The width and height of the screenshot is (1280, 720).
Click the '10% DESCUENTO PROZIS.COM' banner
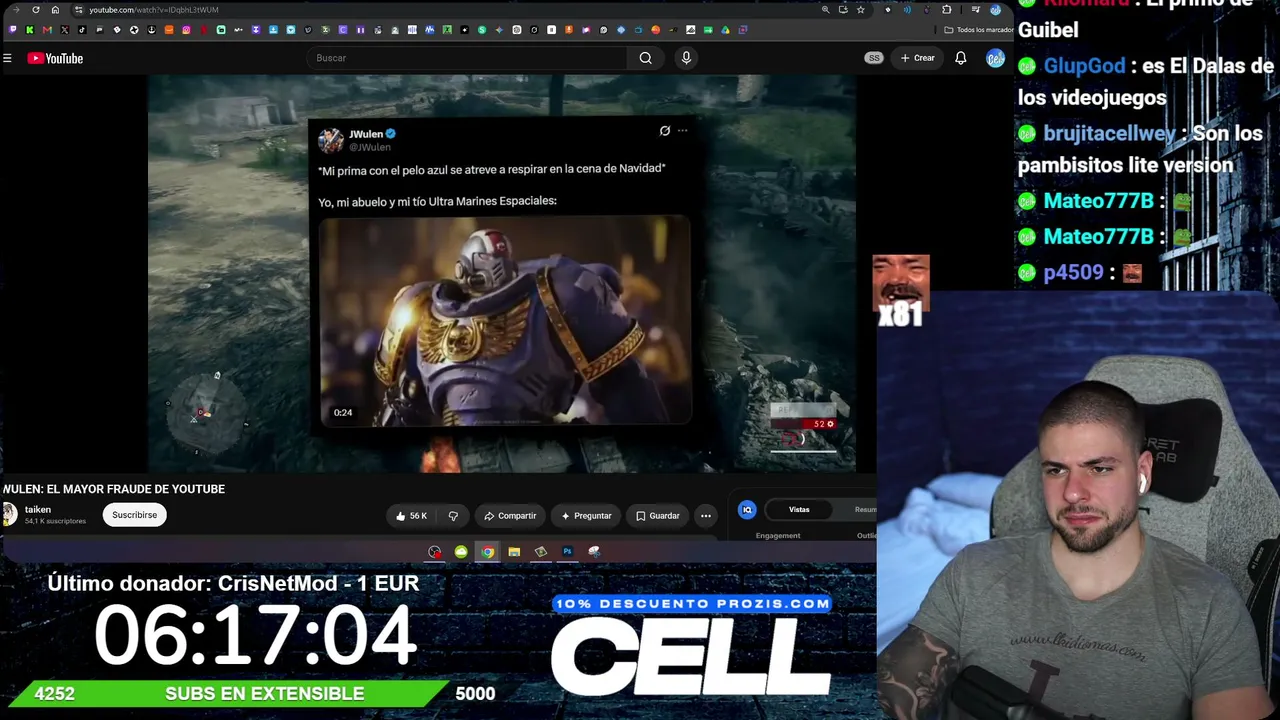692,604
